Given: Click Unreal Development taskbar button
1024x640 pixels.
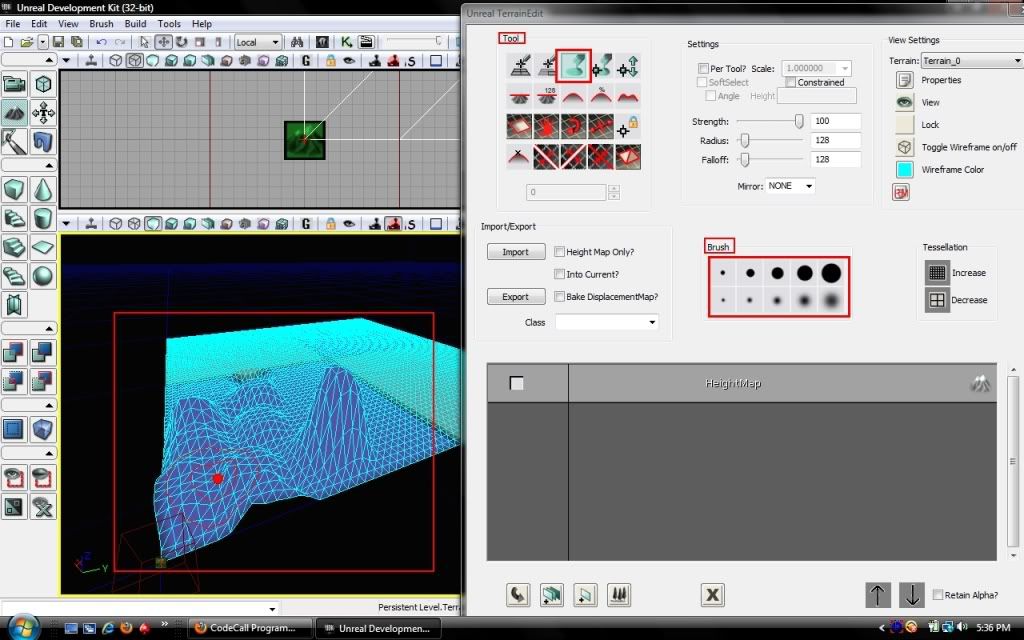Looking at the screenshot, I should pyautogui.click(x=379, y=628).
